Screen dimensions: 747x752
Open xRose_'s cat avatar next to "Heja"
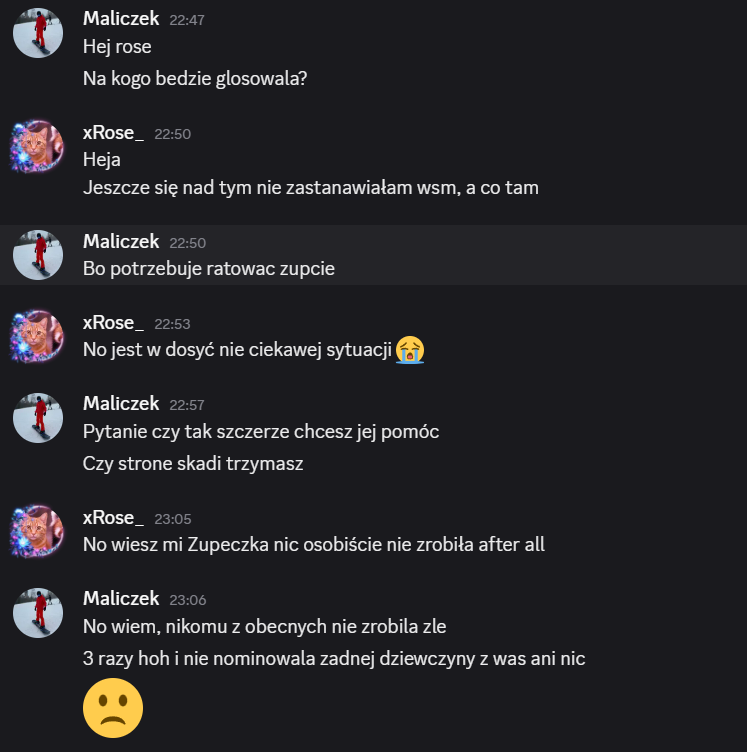[x=38, y=147]
